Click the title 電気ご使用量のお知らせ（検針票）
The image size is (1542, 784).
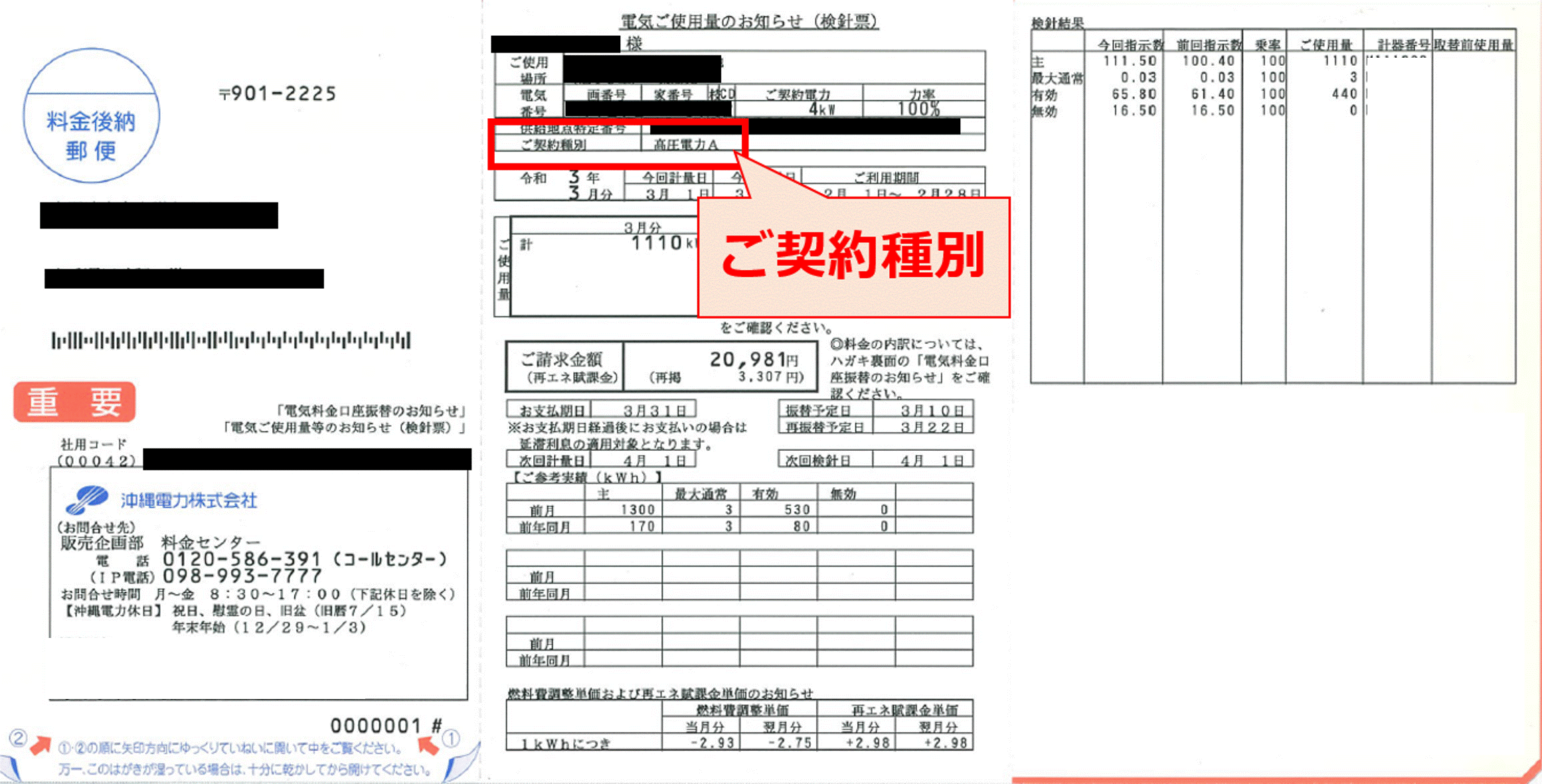point(749,22)
